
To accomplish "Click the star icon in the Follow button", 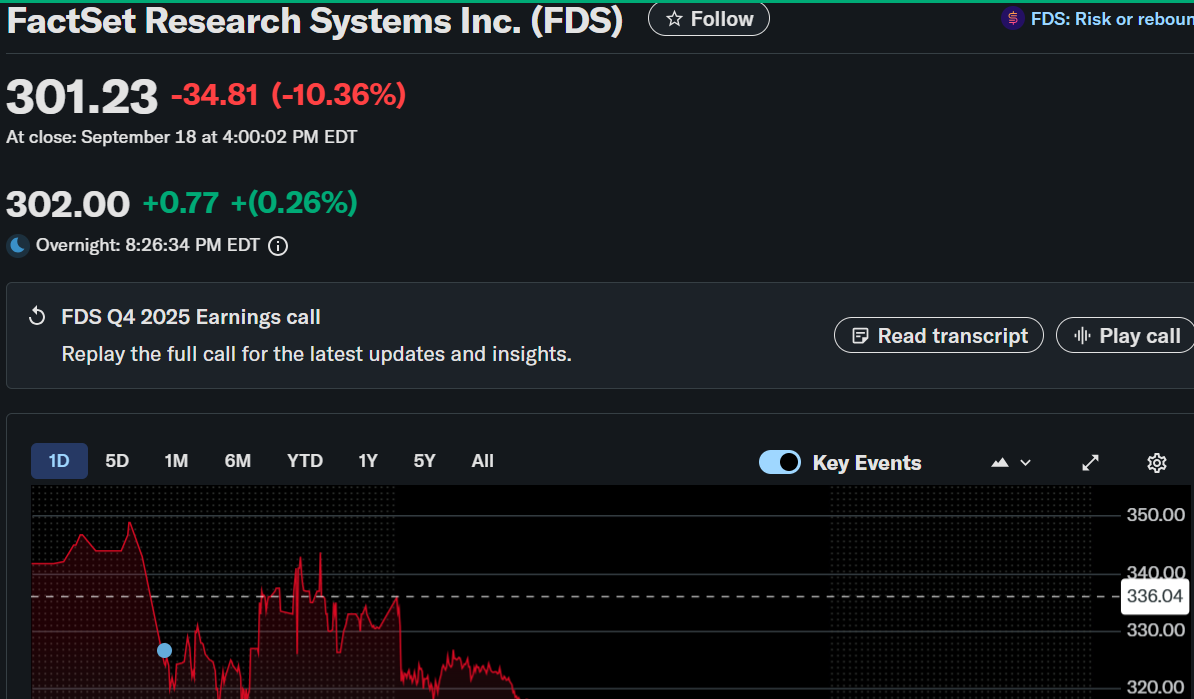I will [x=674, y=19].
